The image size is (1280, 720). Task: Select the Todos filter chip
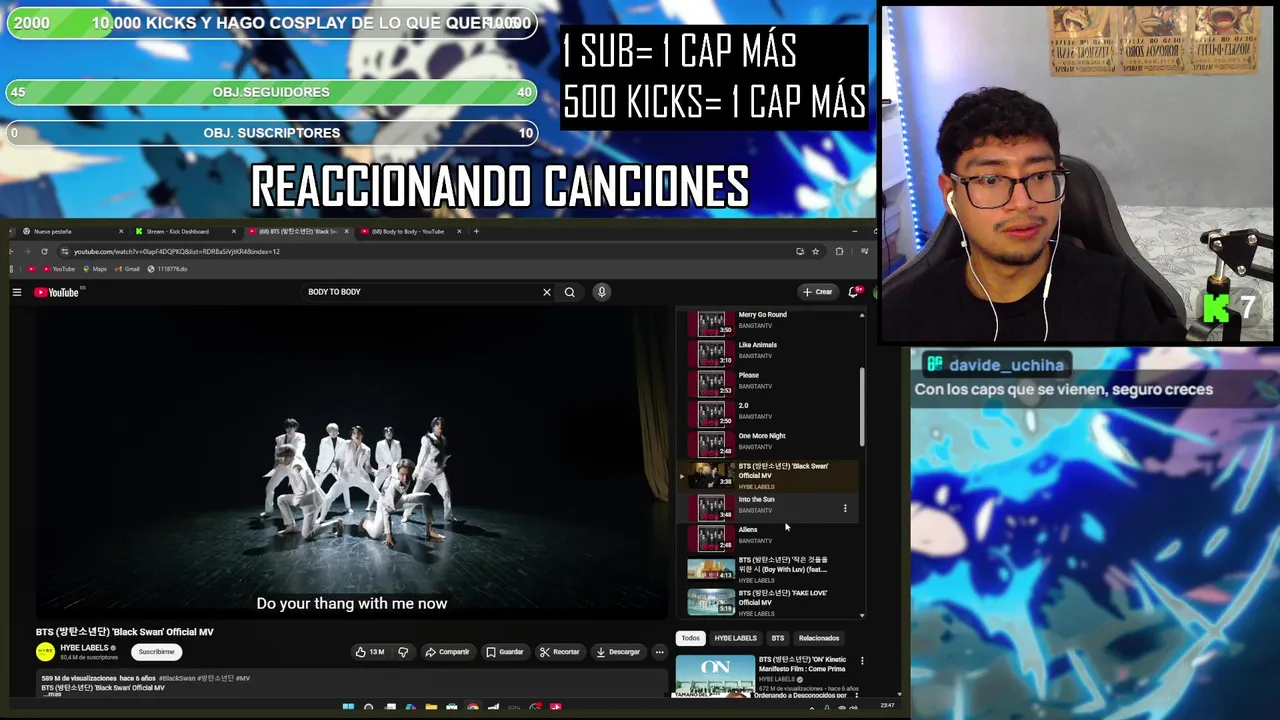click(x=691, y=638)
